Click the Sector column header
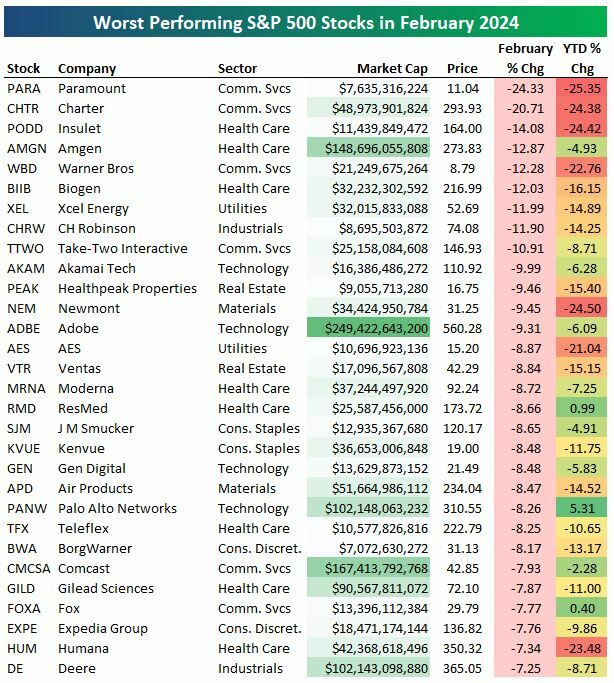The width and height of the screenshot is (614, 683). pos(238,68)
